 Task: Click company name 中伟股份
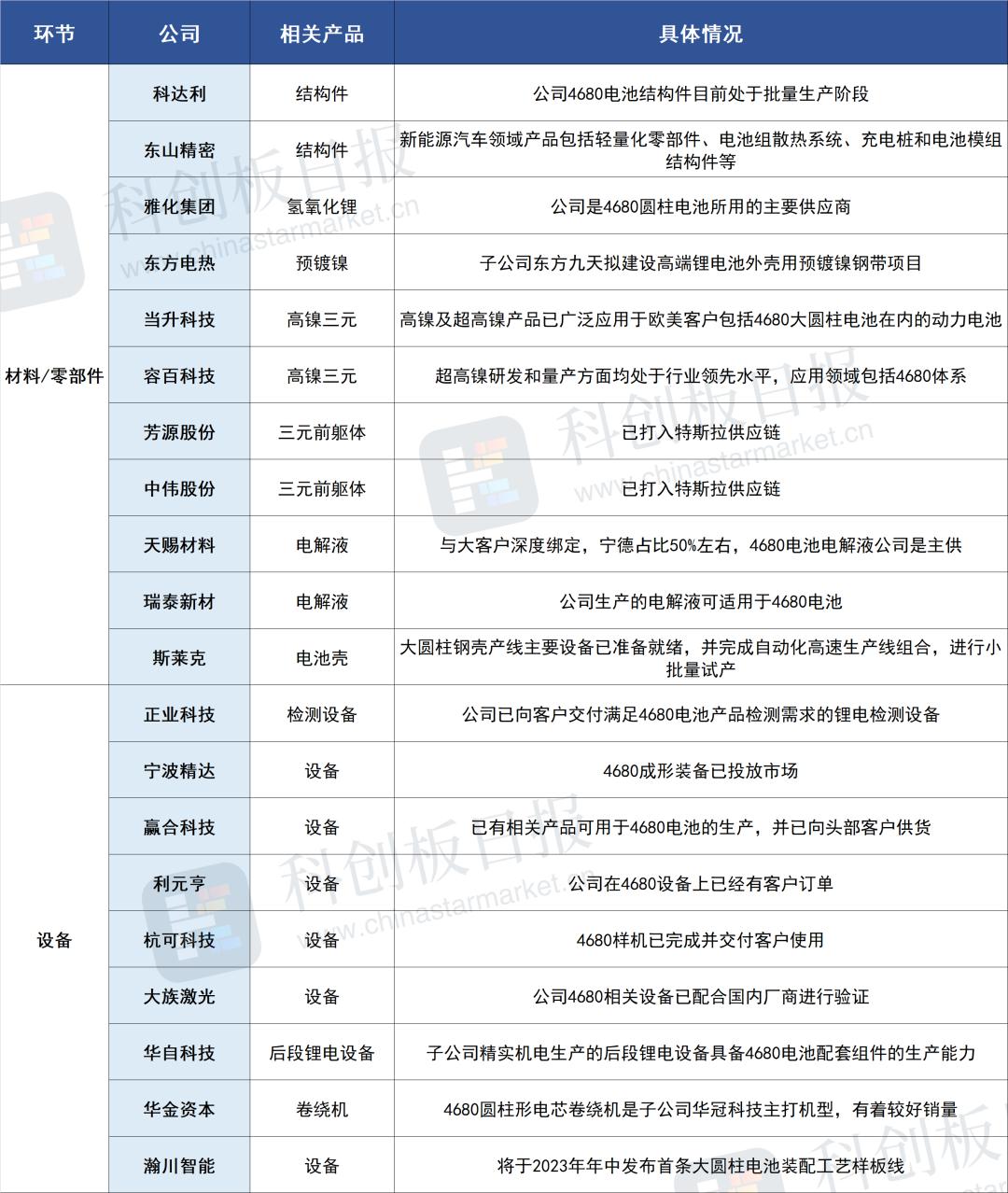tap(179, 488)
